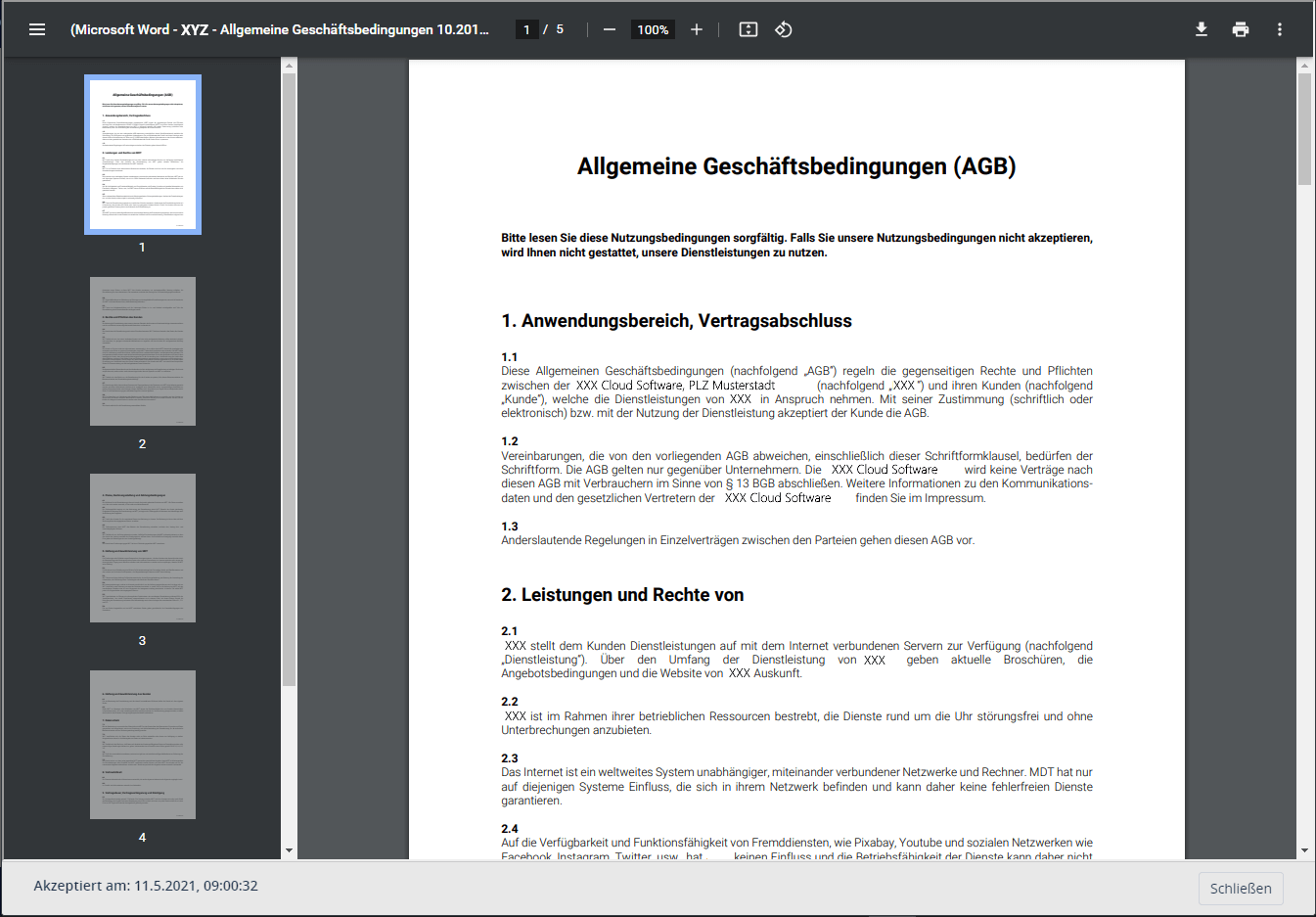Print the document
1316x917 pixels.
tap(1241, 29)
